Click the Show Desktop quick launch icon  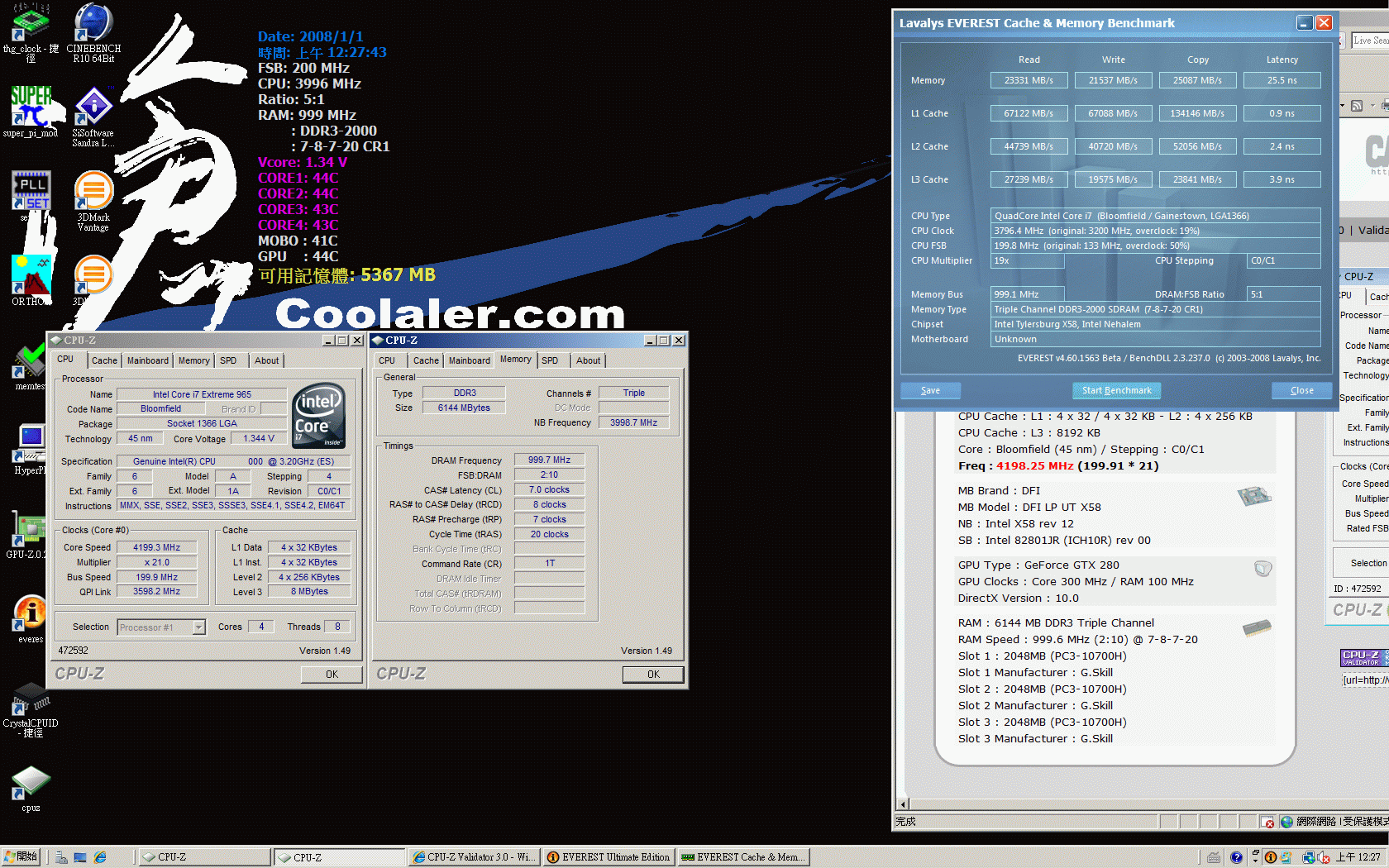pos(80,857)
